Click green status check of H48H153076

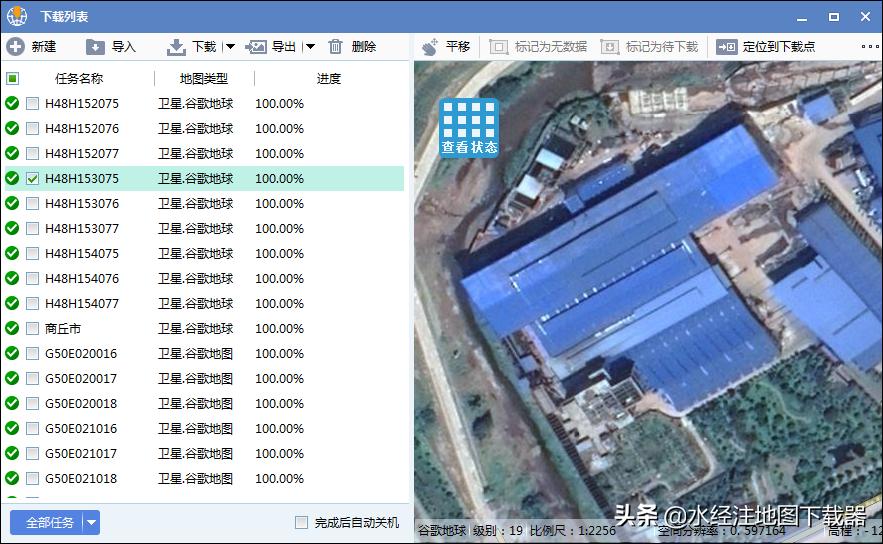click(x=12, y=203)
